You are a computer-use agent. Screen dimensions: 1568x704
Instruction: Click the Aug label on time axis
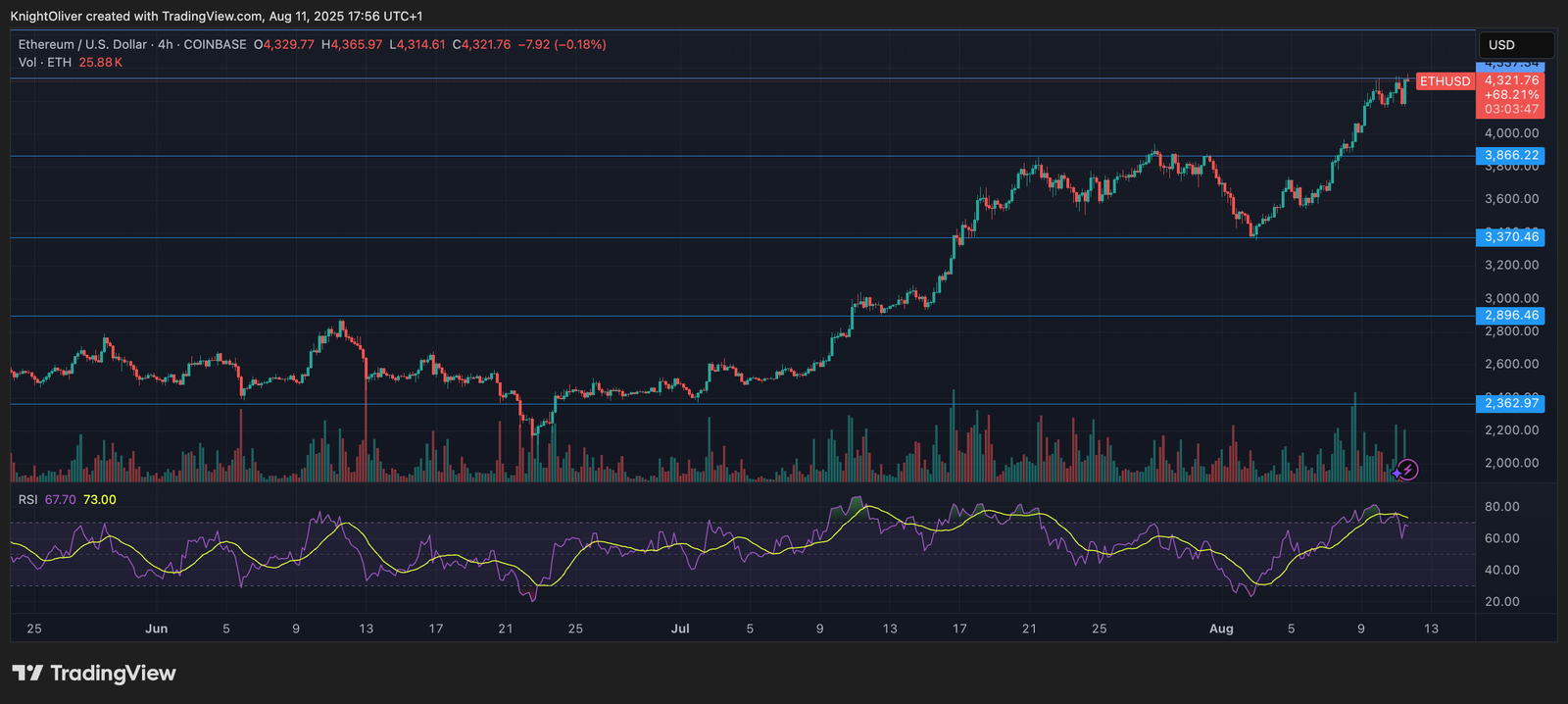(1220, 629)
